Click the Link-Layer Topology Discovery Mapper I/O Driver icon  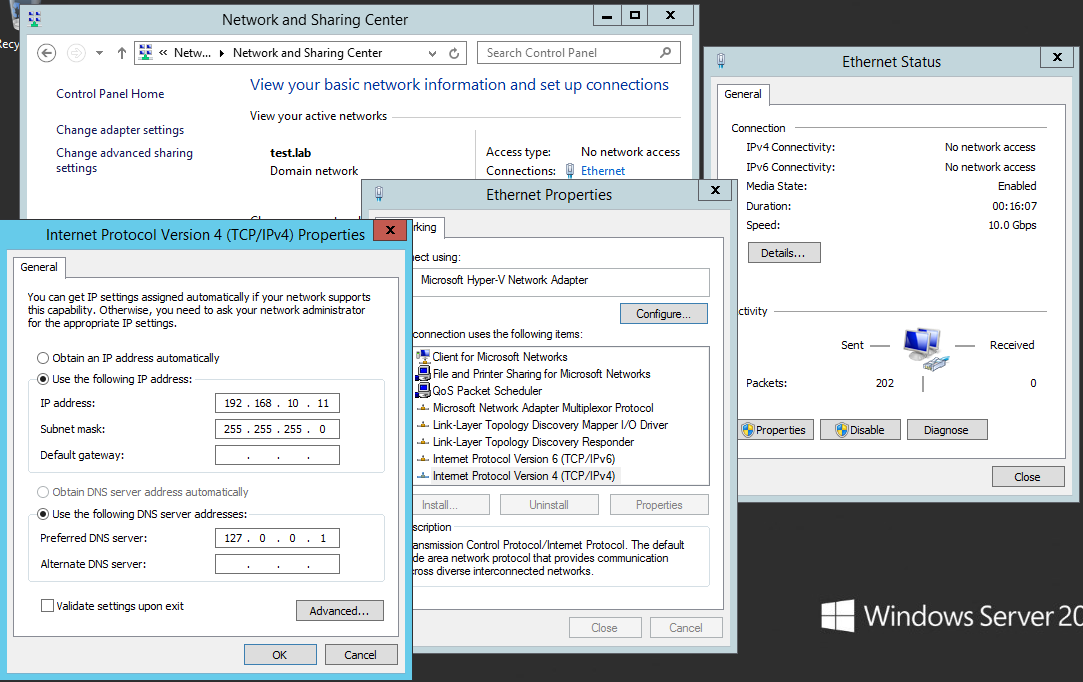click(423, 425)
